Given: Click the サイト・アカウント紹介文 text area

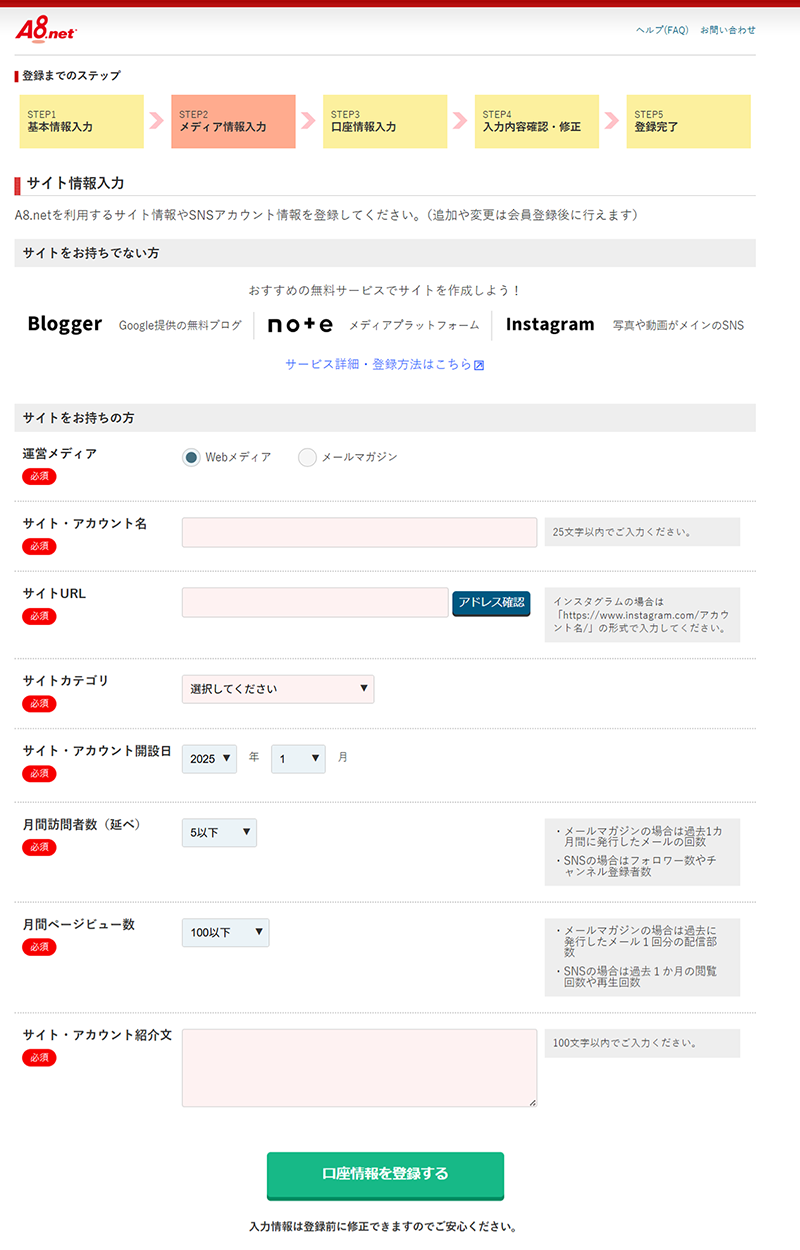Looking at the screenshot, I should [359, 1067].
